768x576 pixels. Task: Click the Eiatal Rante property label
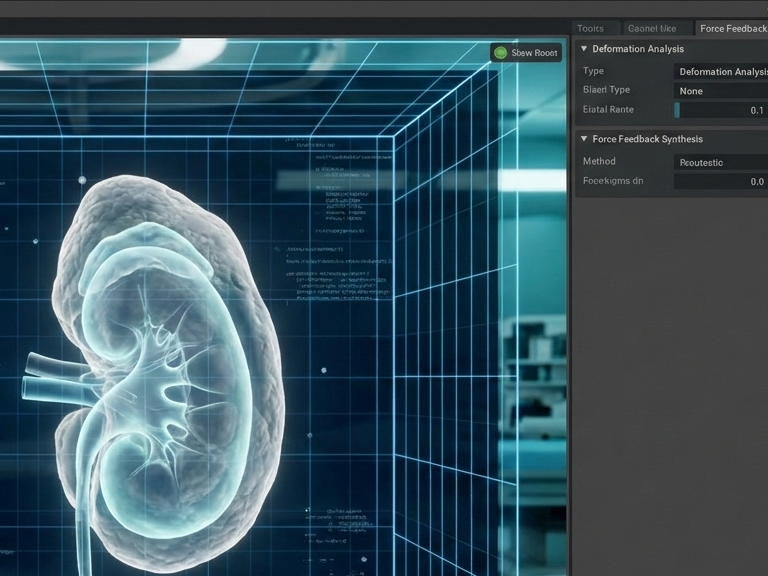[608, 109]
